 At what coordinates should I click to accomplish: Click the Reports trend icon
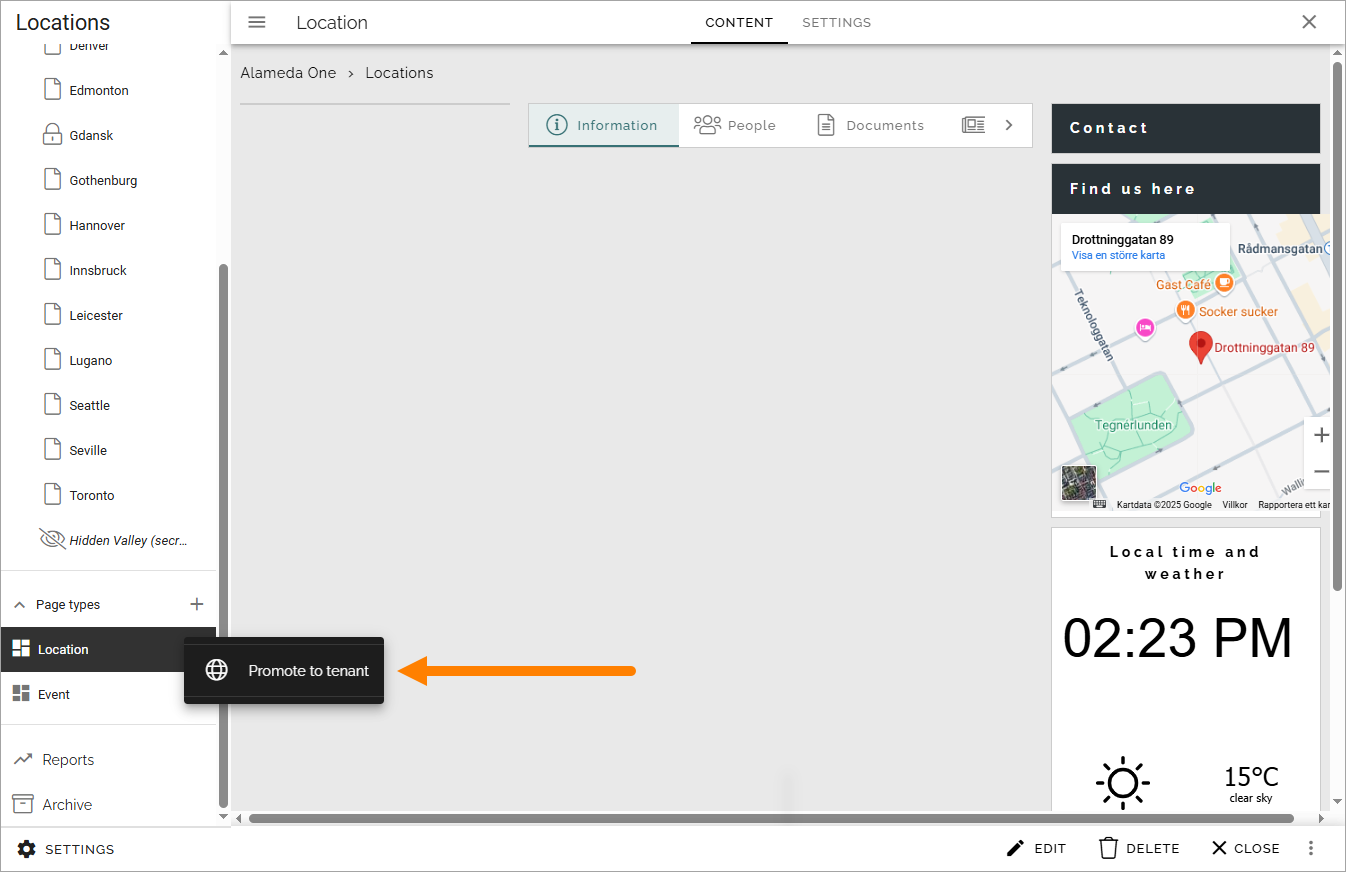click(x=23, y=760)
